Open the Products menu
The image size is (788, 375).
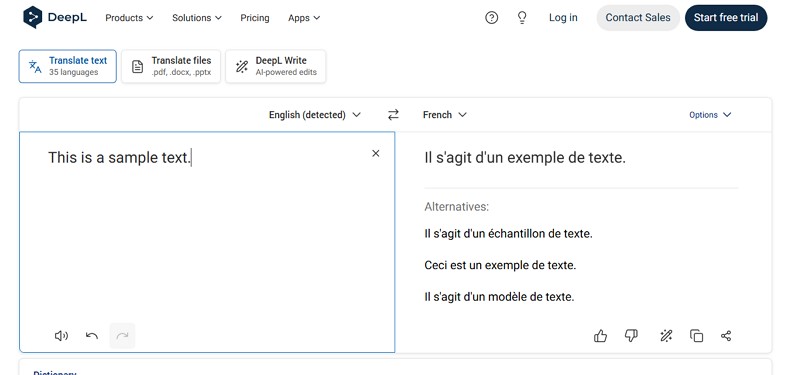[x=129, y=18]
